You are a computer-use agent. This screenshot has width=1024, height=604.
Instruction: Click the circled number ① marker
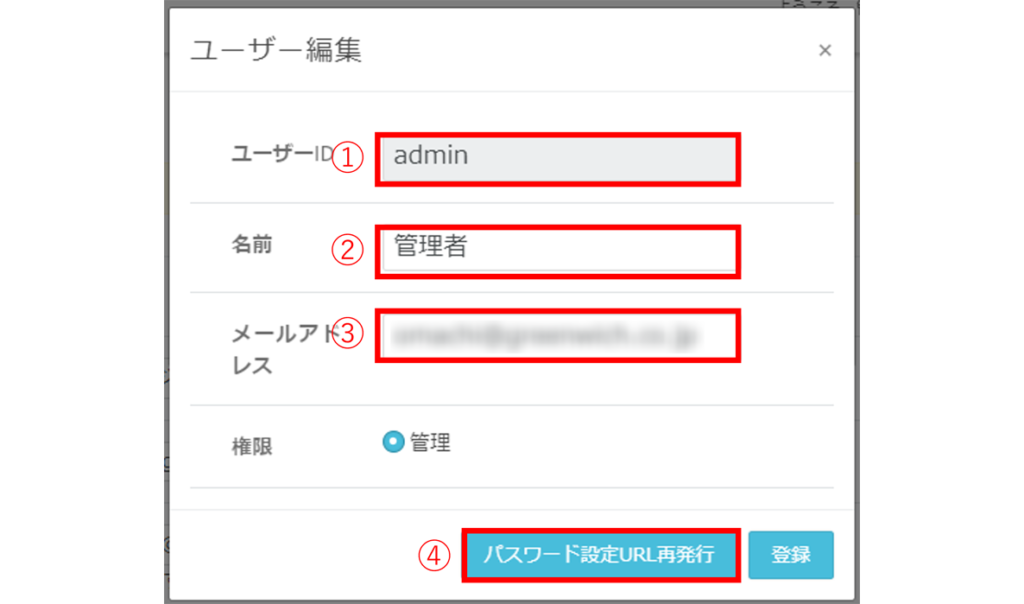(x=346, y=157)
